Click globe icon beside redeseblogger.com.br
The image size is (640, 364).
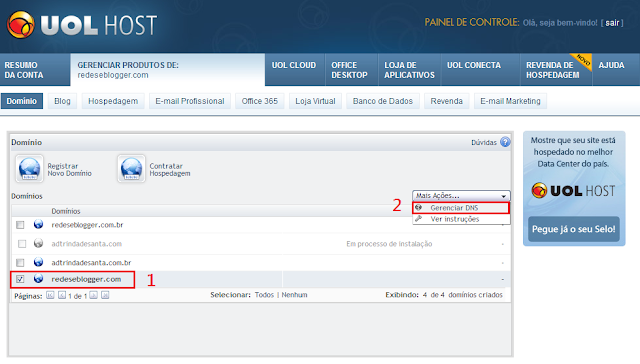[38, 224]
